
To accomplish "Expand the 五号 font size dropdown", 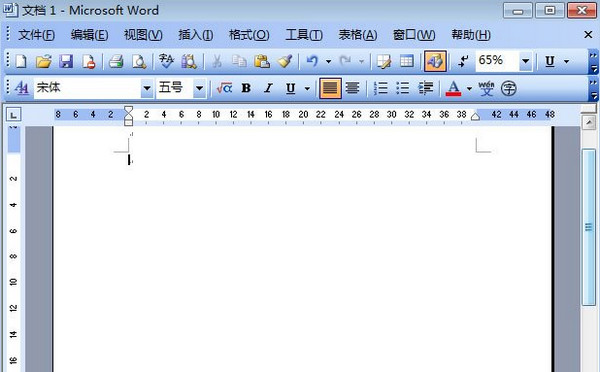I will click(x=199, y=88).
